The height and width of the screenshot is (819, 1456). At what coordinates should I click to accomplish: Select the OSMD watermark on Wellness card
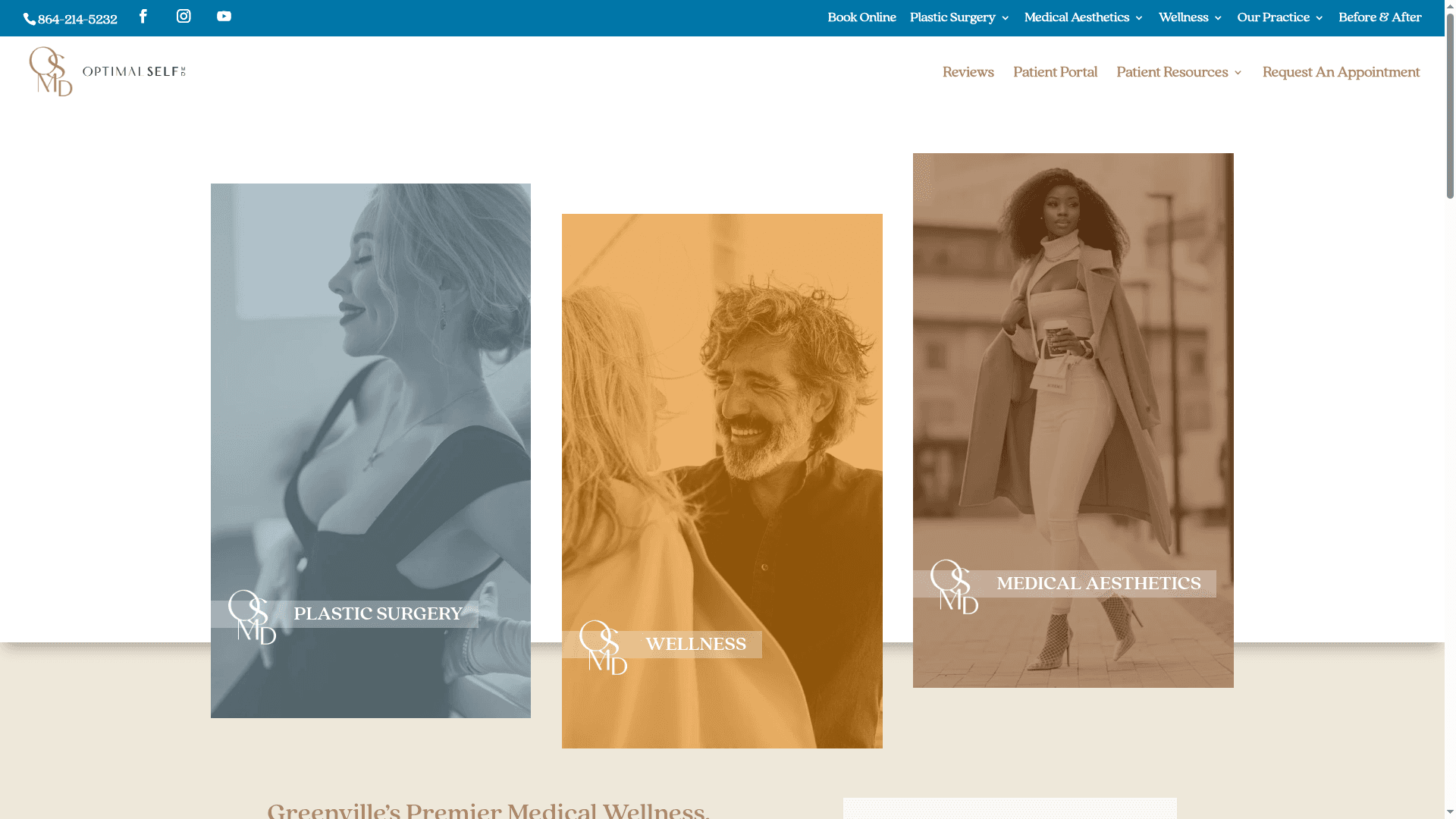tap(604, 648)
